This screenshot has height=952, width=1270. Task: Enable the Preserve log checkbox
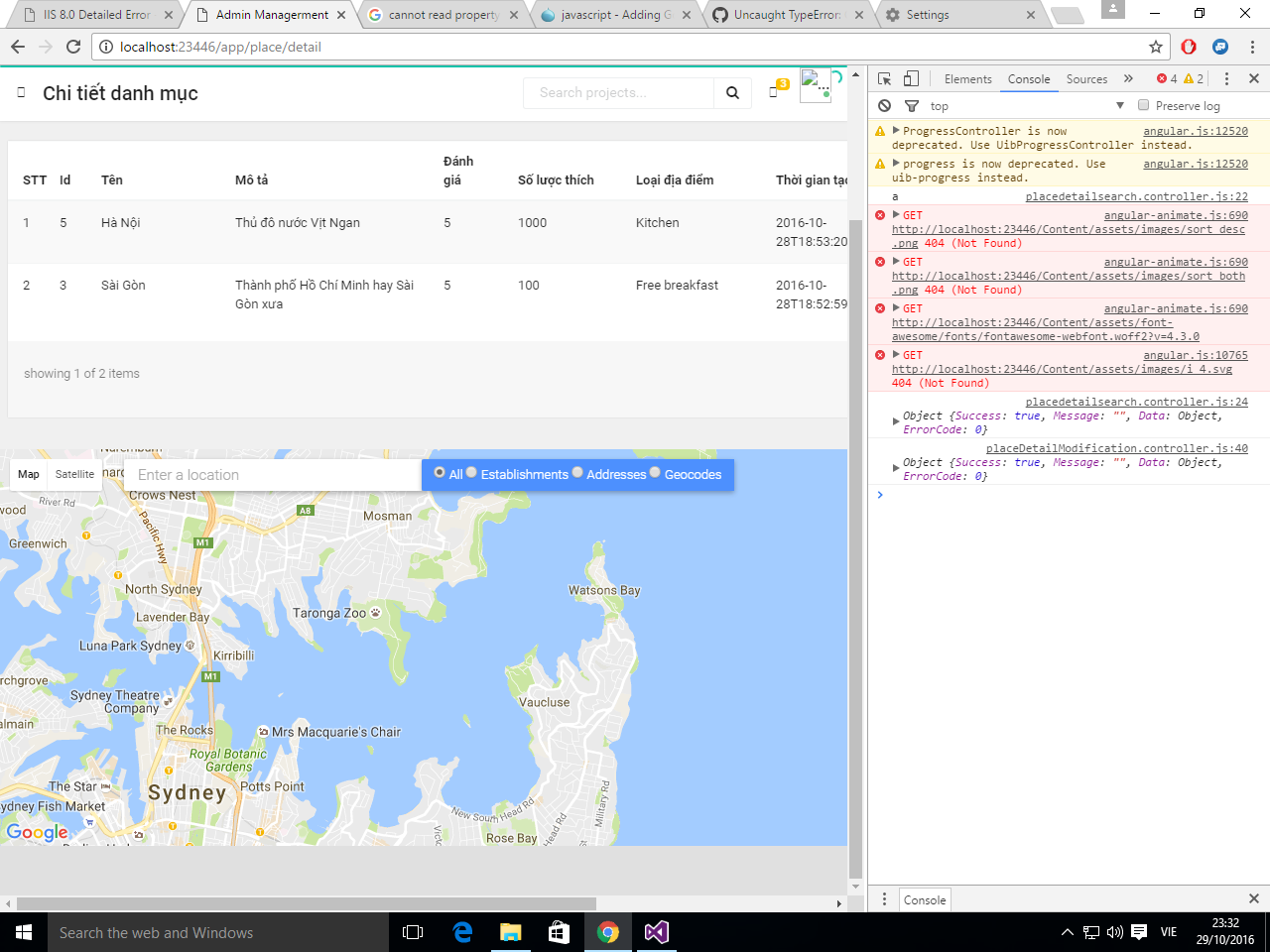point(1143,105)
